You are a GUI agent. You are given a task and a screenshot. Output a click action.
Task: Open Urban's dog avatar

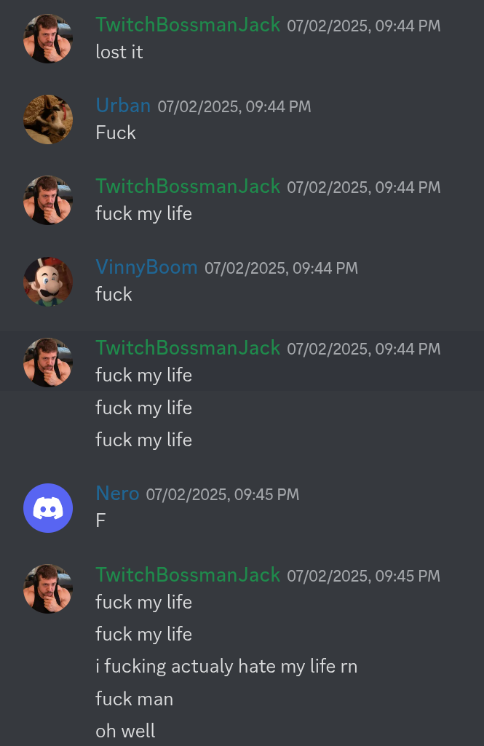pyautogui.click(x=48, y=119)
